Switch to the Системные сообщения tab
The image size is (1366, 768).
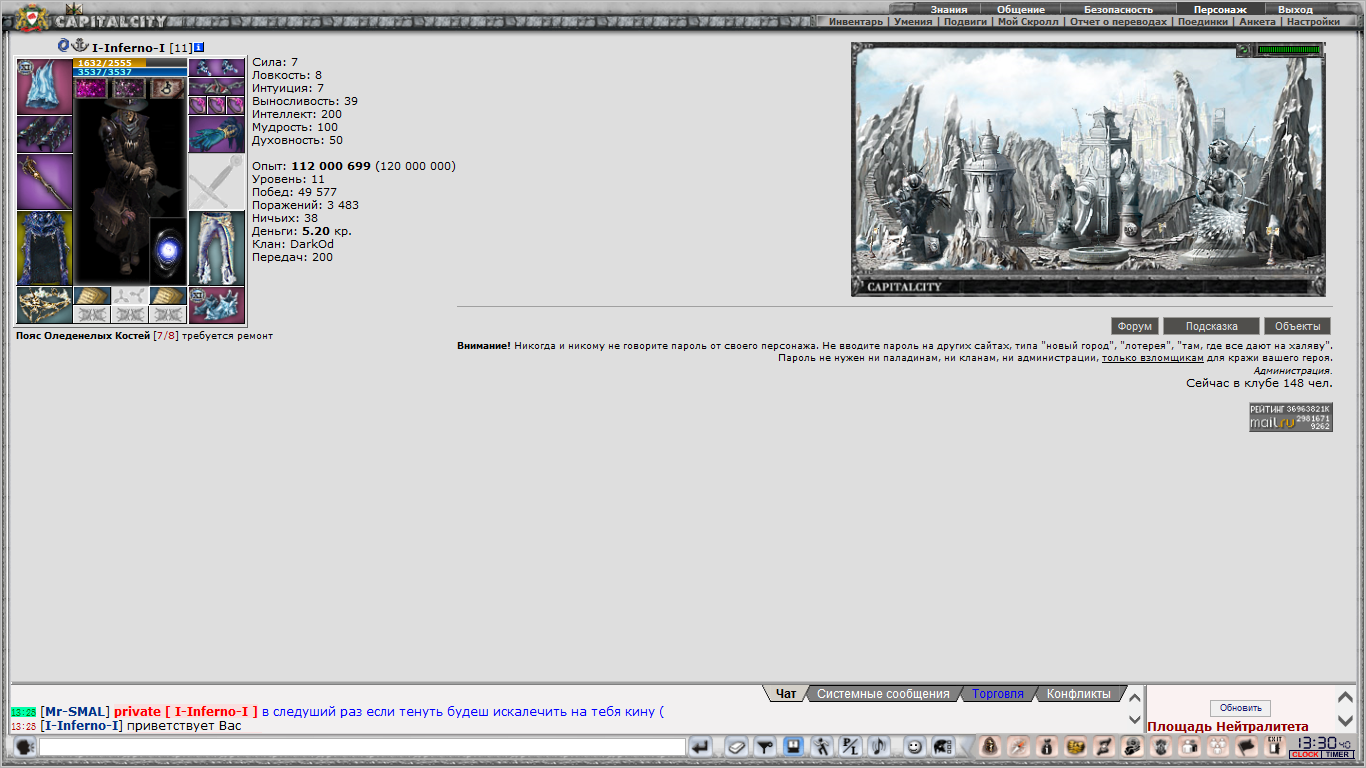point(883,693)
